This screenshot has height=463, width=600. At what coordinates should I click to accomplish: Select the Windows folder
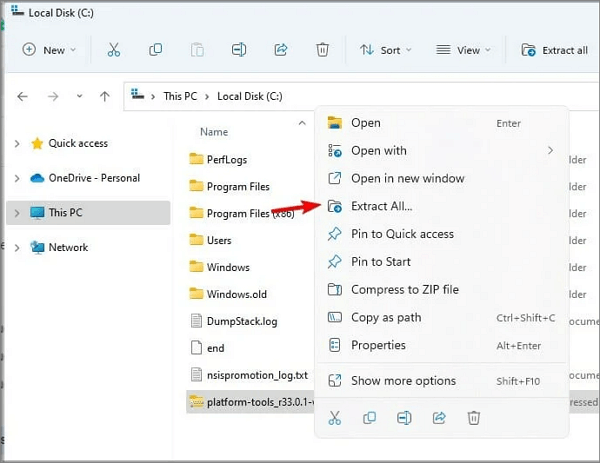pos(228,267)
